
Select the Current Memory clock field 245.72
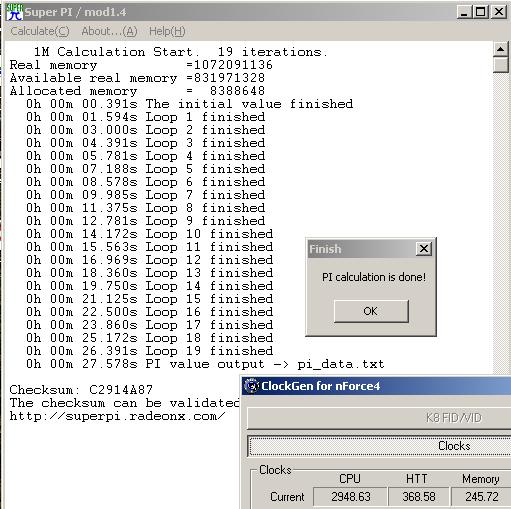point(481,497)
